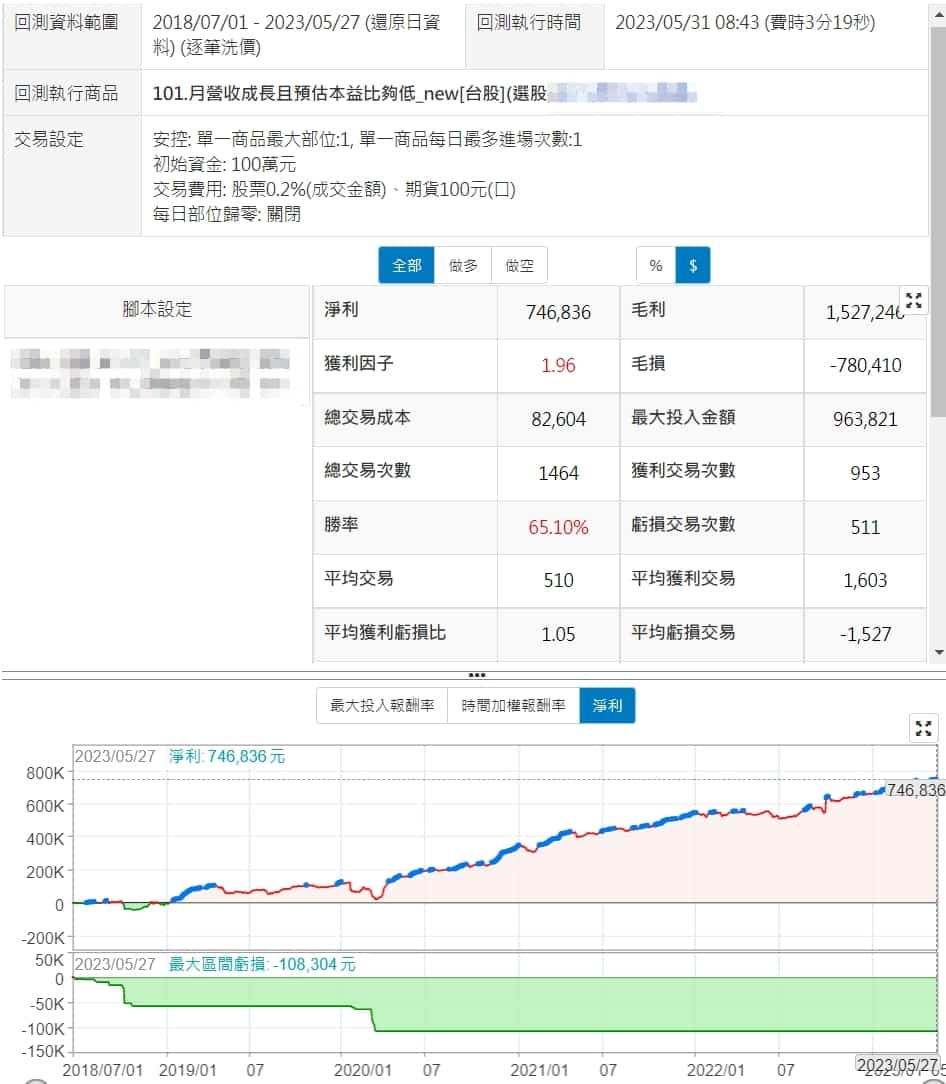Click the scrollbar down arrow
946x1084 pixels.
(938, 652)
